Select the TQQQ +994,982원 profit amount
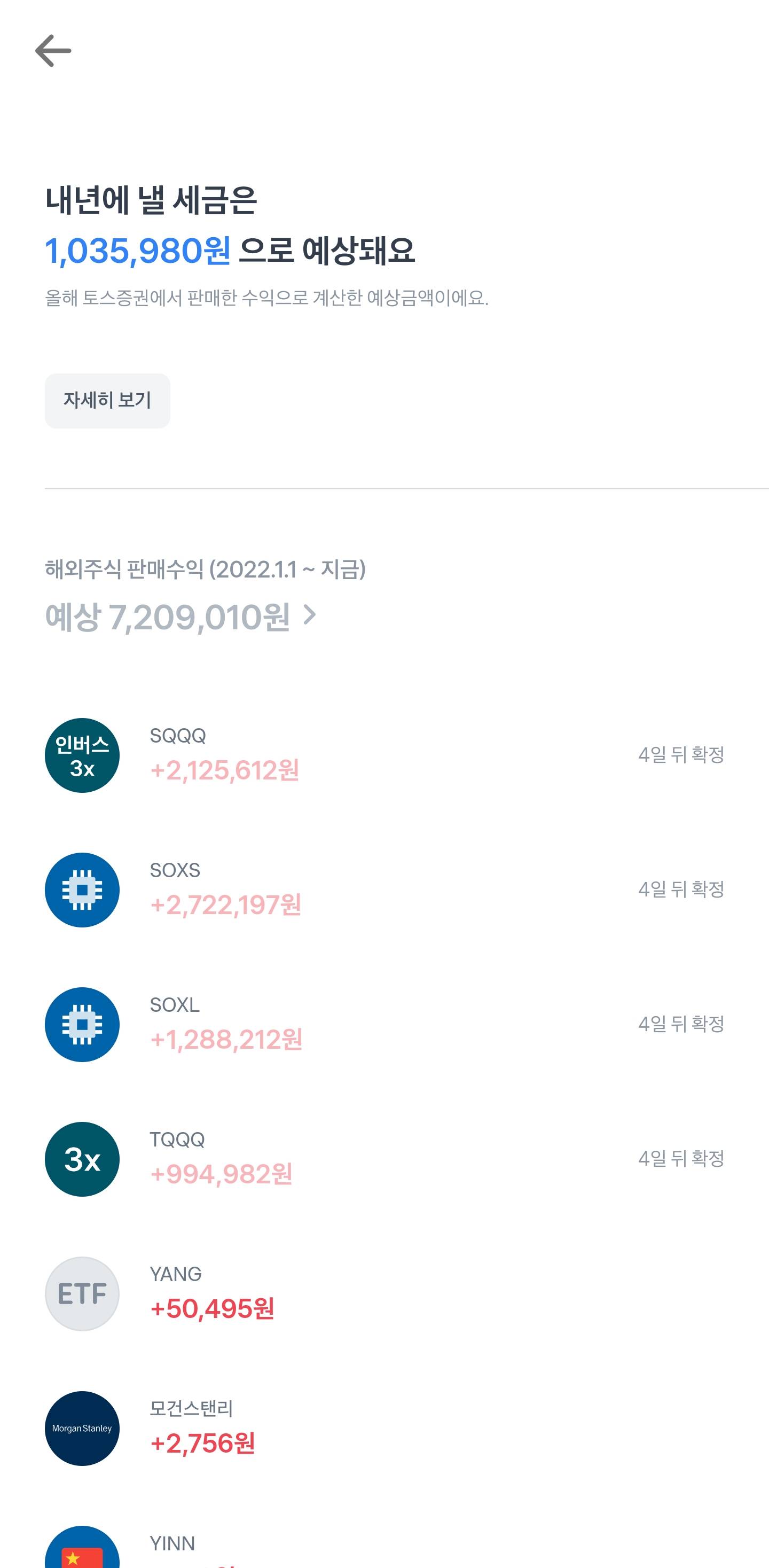This screenshot has width=769, height=1568. (x=221, y=1174)
